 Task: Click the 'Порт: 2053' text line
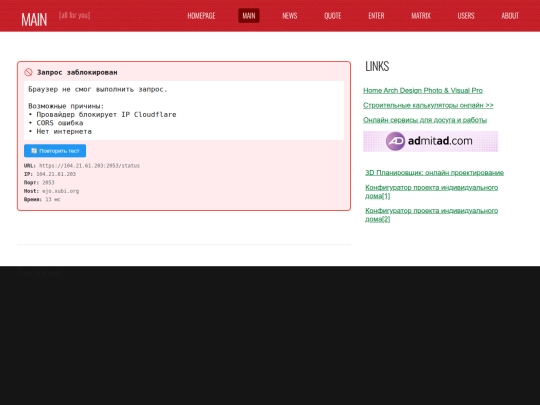coord(39,183)
